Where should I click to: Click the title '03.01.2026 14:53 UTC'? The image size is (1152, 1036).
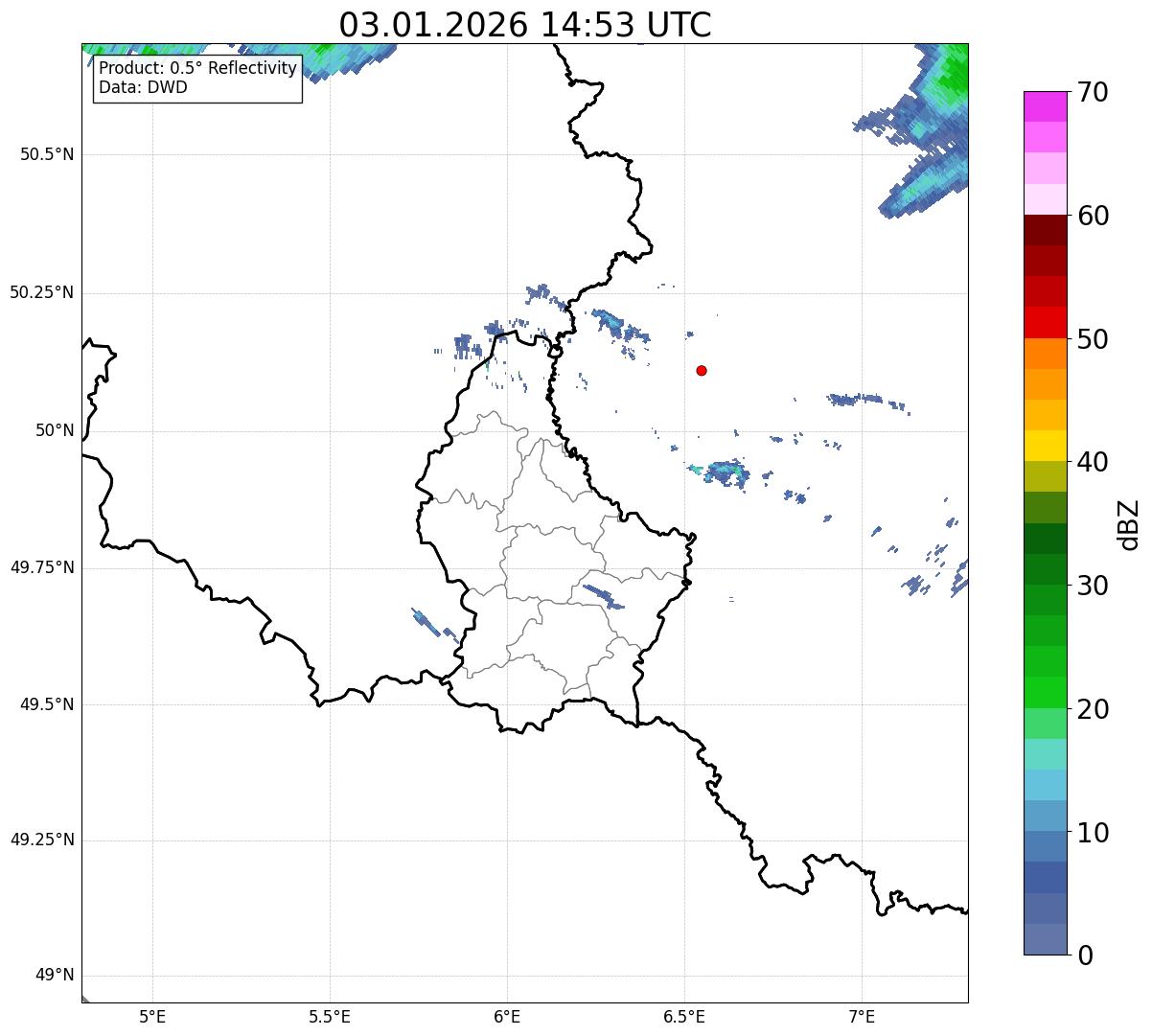[x=525, y=25]
